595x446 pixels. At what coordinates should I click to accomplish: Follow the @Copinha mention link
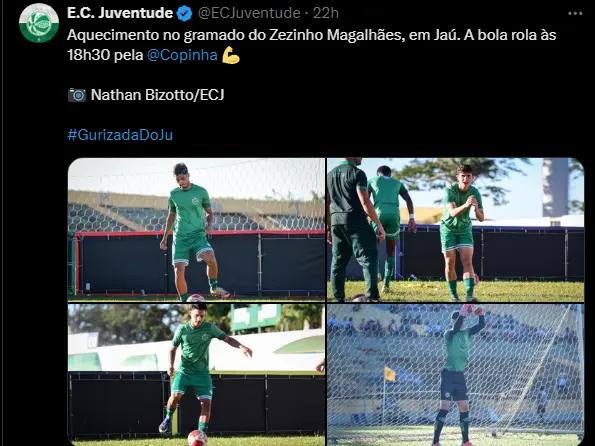[182, 55]
